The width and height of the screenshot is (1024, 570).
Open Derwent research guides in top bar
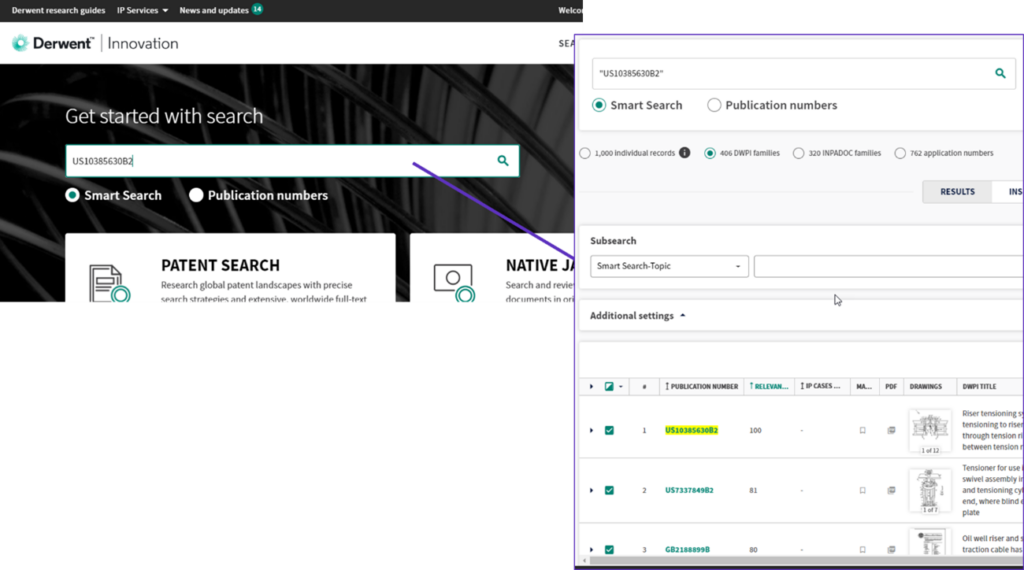tap(58, 10)
